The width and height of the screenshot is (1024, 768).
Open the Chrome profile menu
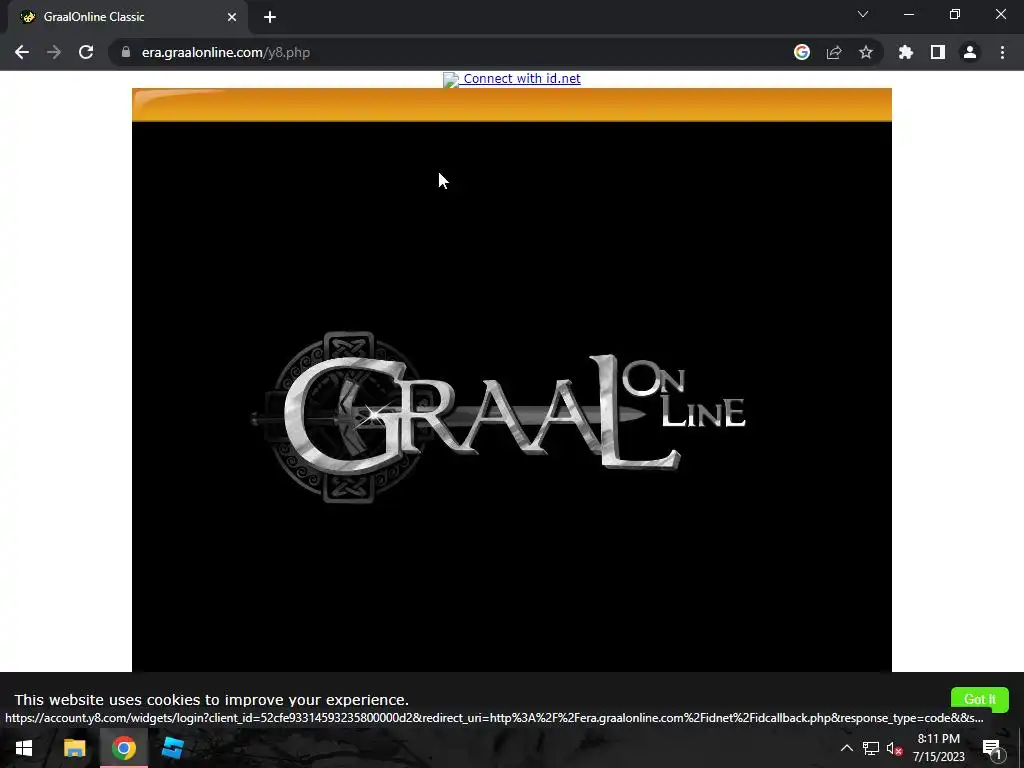pos(970,52)
